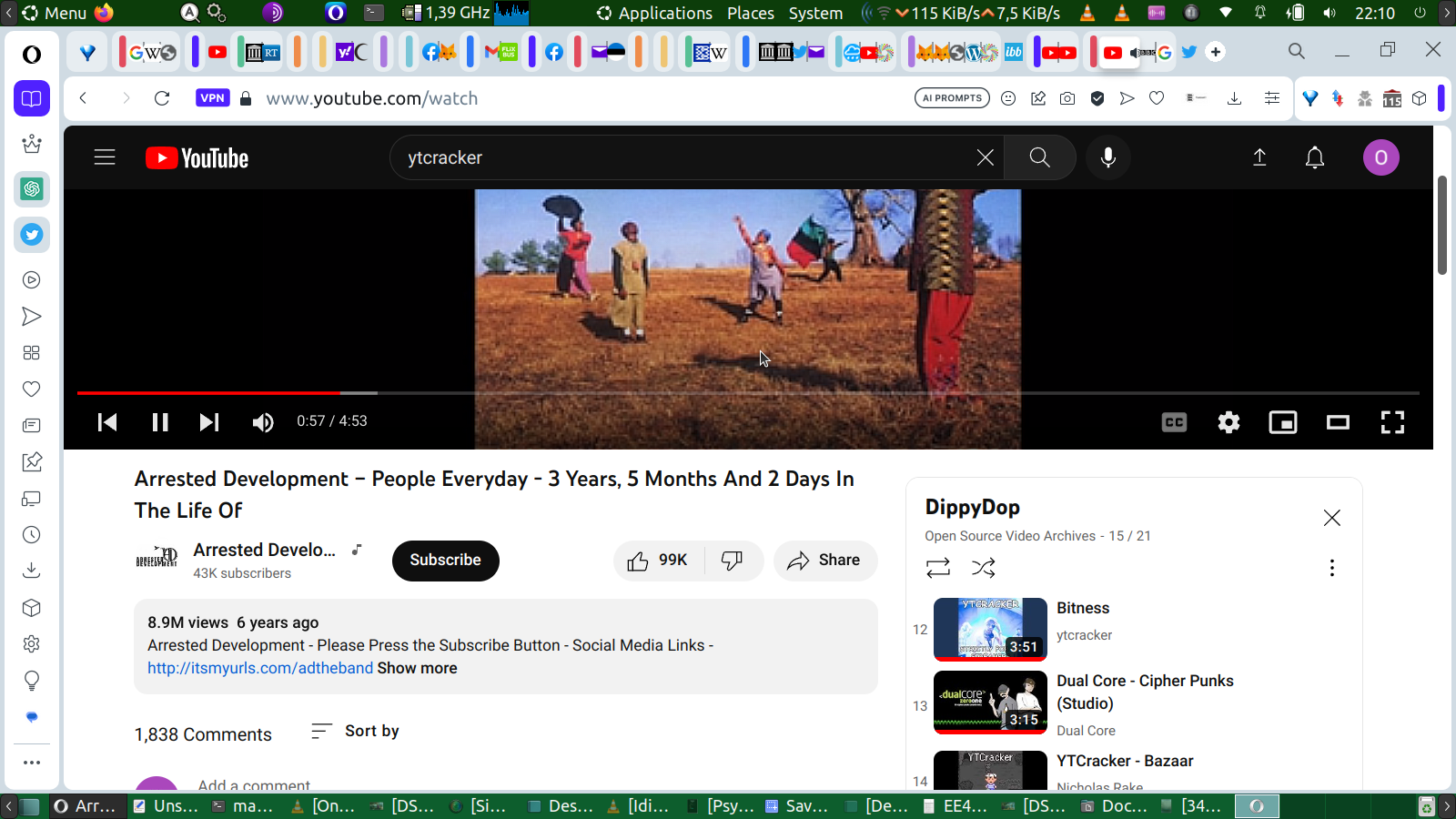The width and height of the screenshot is (1456, 819).
Task: Mute the video volume
Action: 263,421
